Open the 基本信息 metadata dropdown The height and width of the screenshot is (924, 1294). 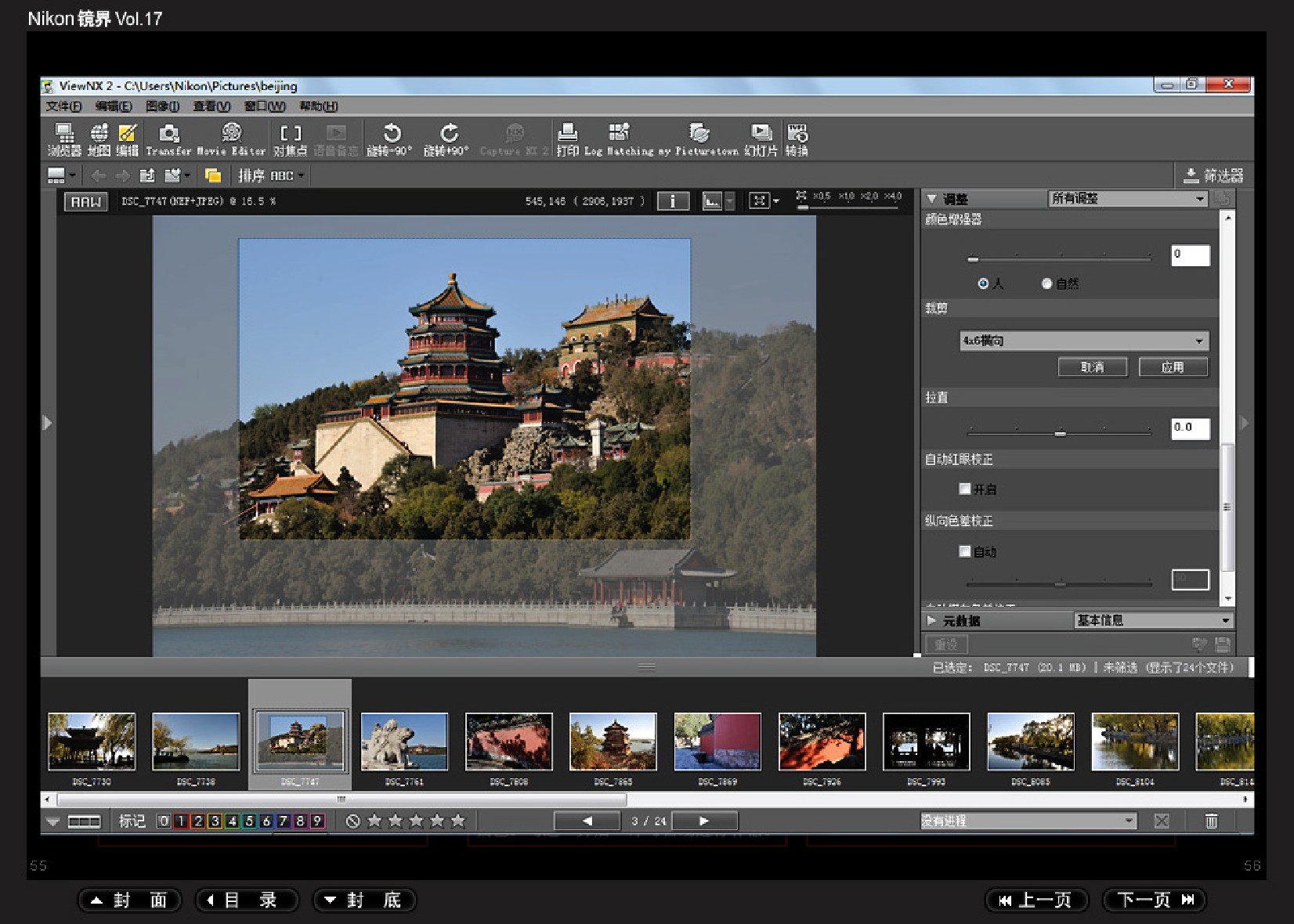1153,620
